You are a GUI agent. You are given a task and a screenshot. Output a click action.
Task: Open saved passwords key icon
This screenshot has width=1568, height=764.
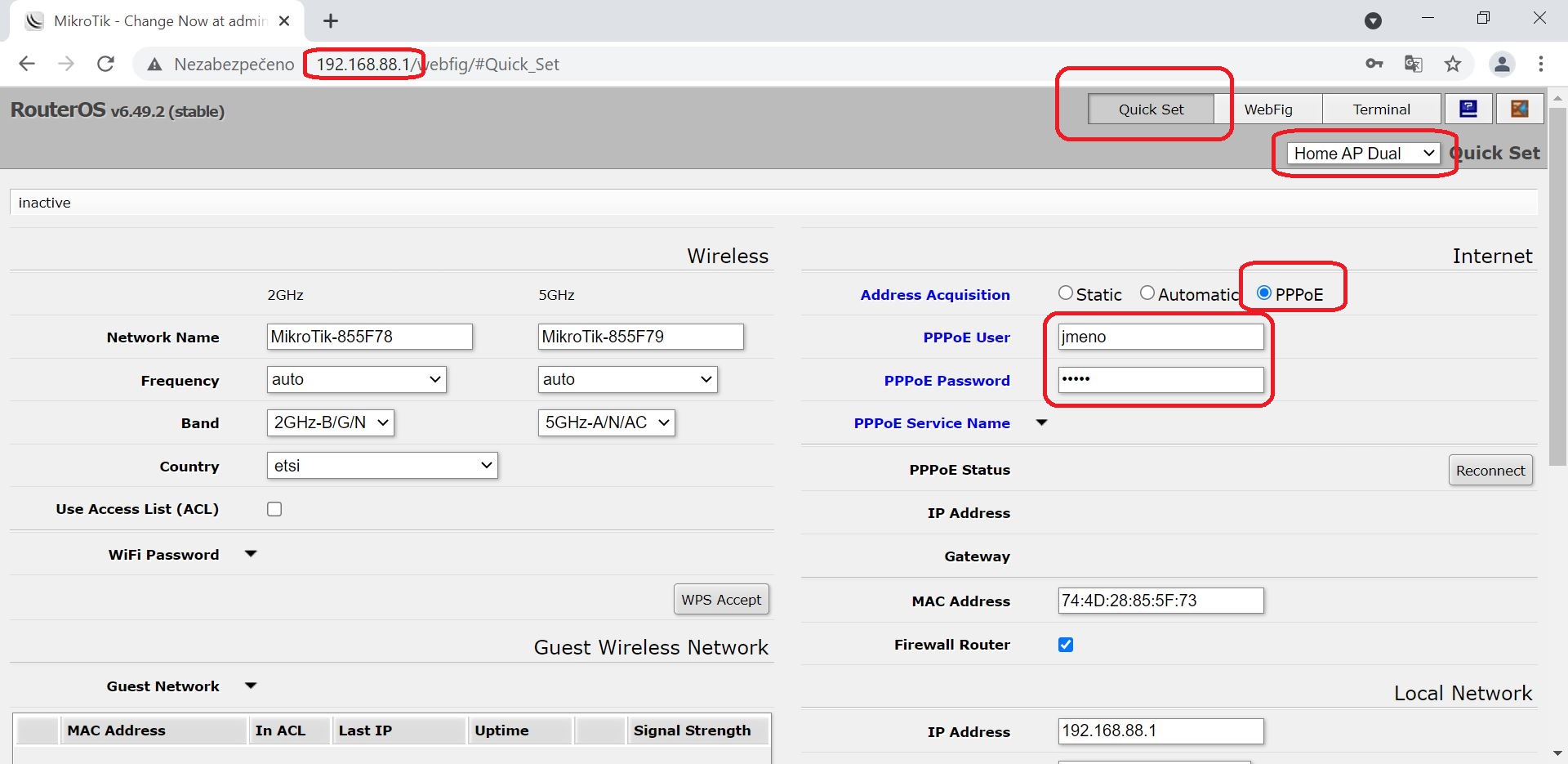pos(1374,64)
